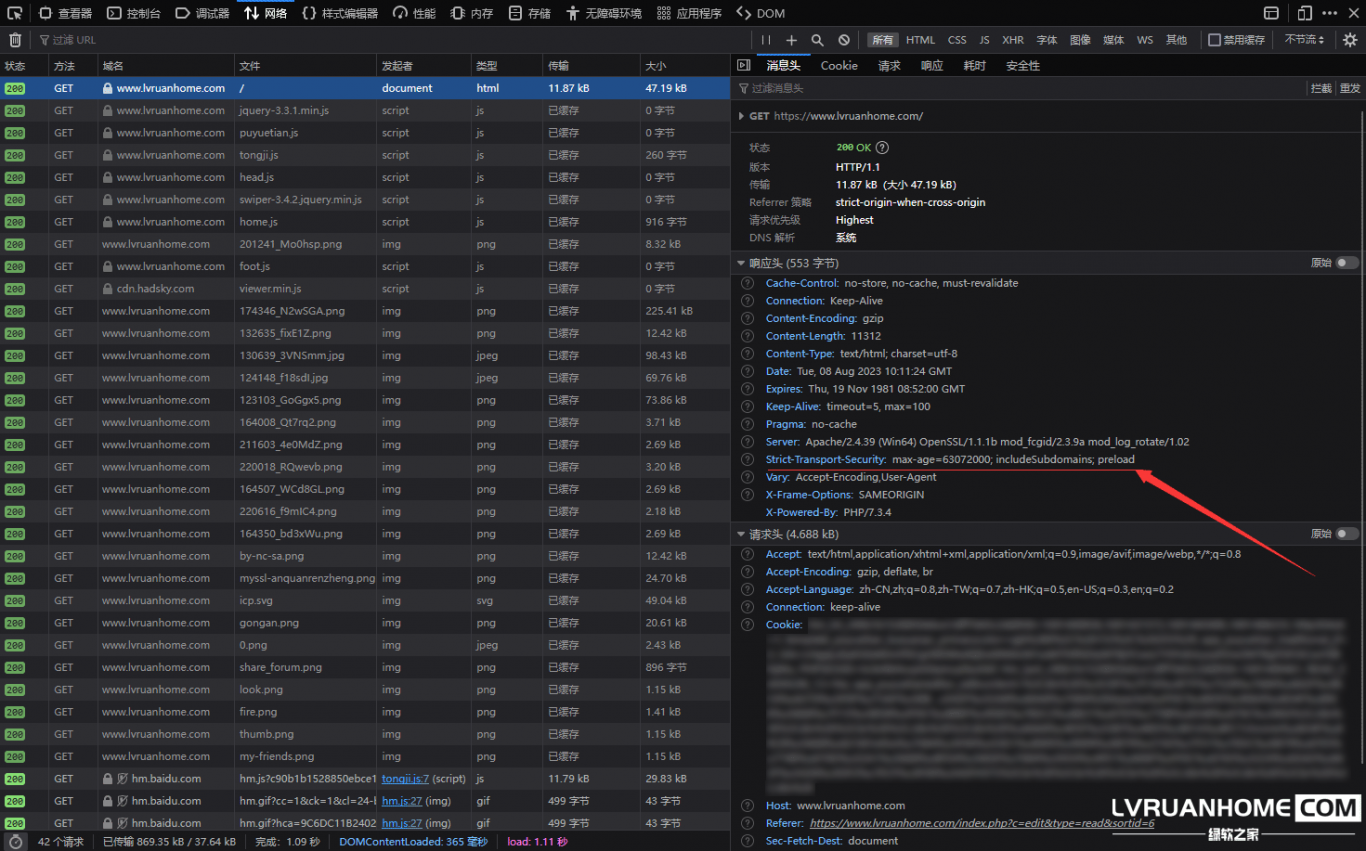Toggle raw view for 响应头 section
The width and height of the screenshot is (1366, 851).
[1347, 263]
